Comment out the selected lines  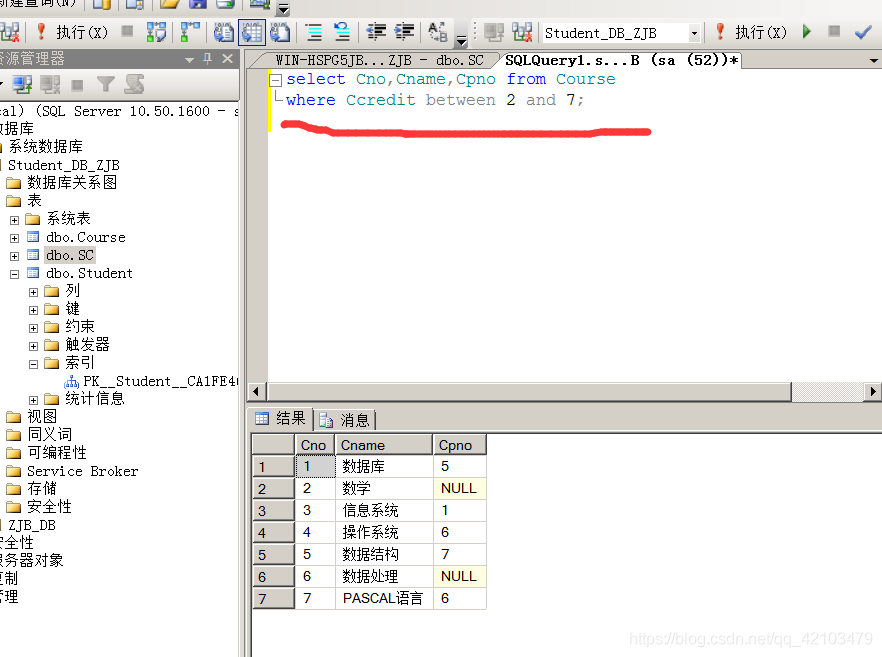[314, 32]
